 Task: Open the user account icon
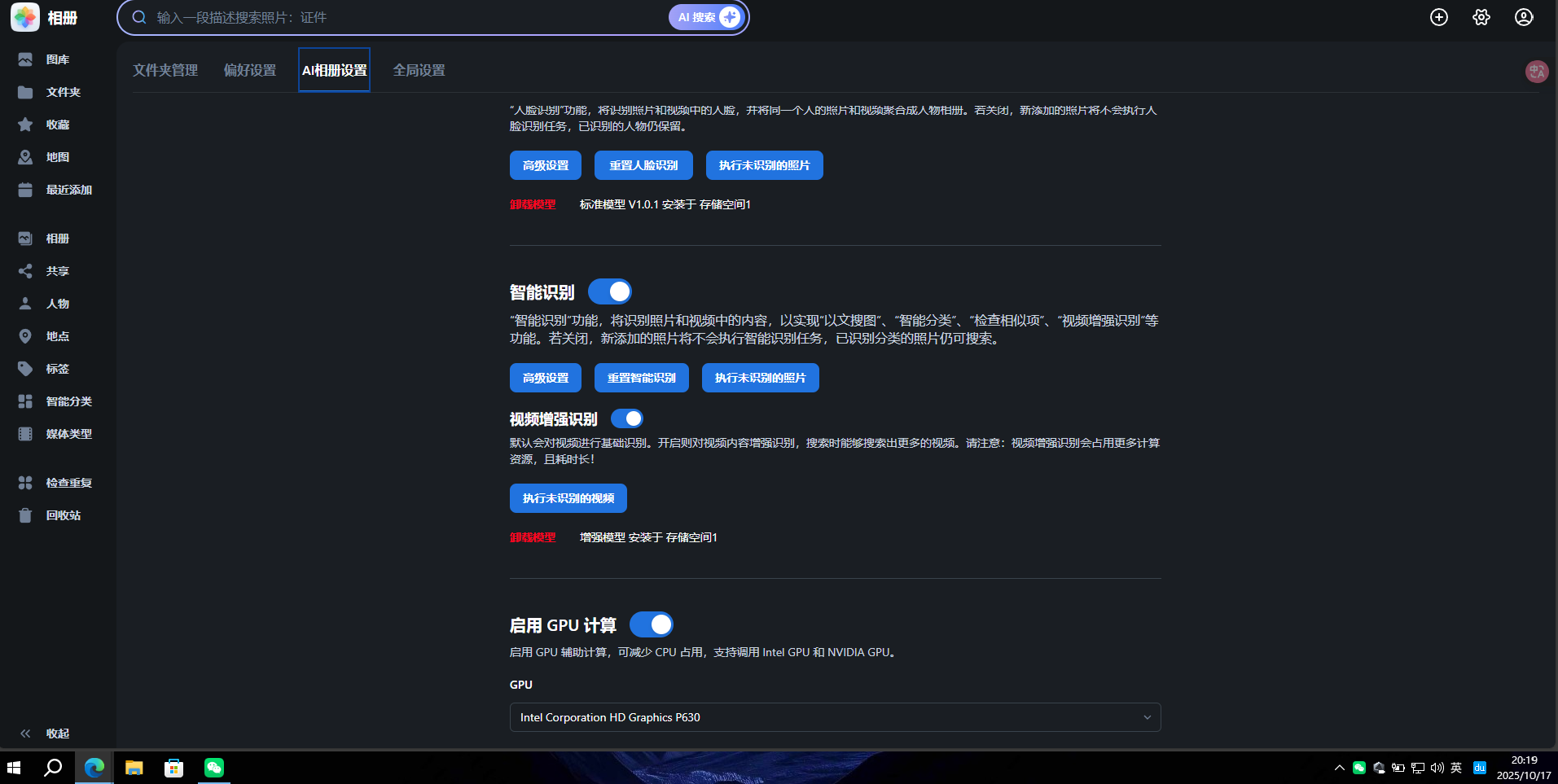coord(1524,17)
